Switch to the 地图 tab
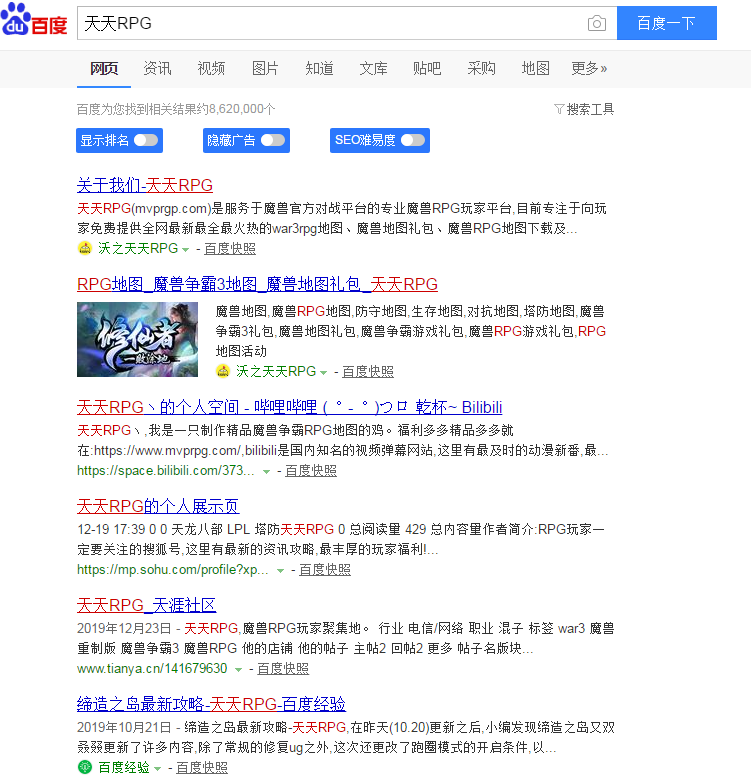The image size is (751, 784). [x=536, y=68]
